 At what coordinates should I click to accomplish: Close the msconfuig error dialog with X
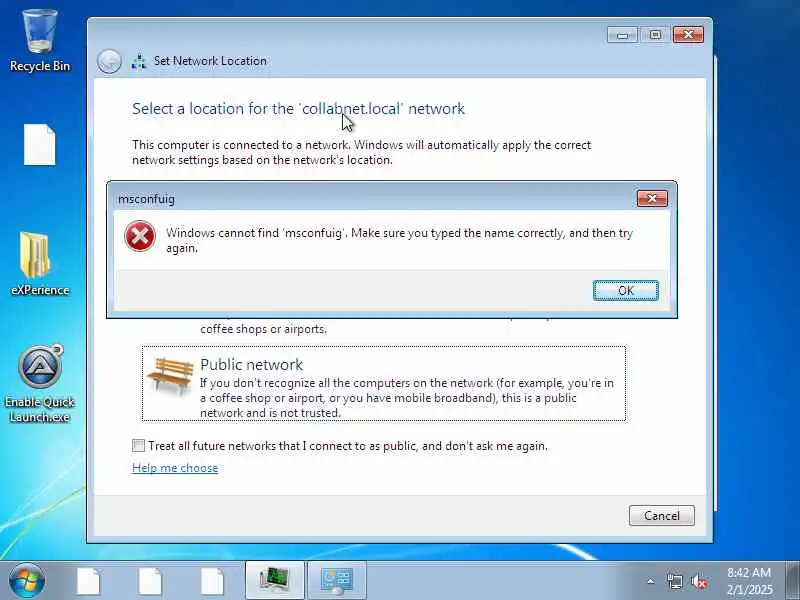click(x=652, y=198)
